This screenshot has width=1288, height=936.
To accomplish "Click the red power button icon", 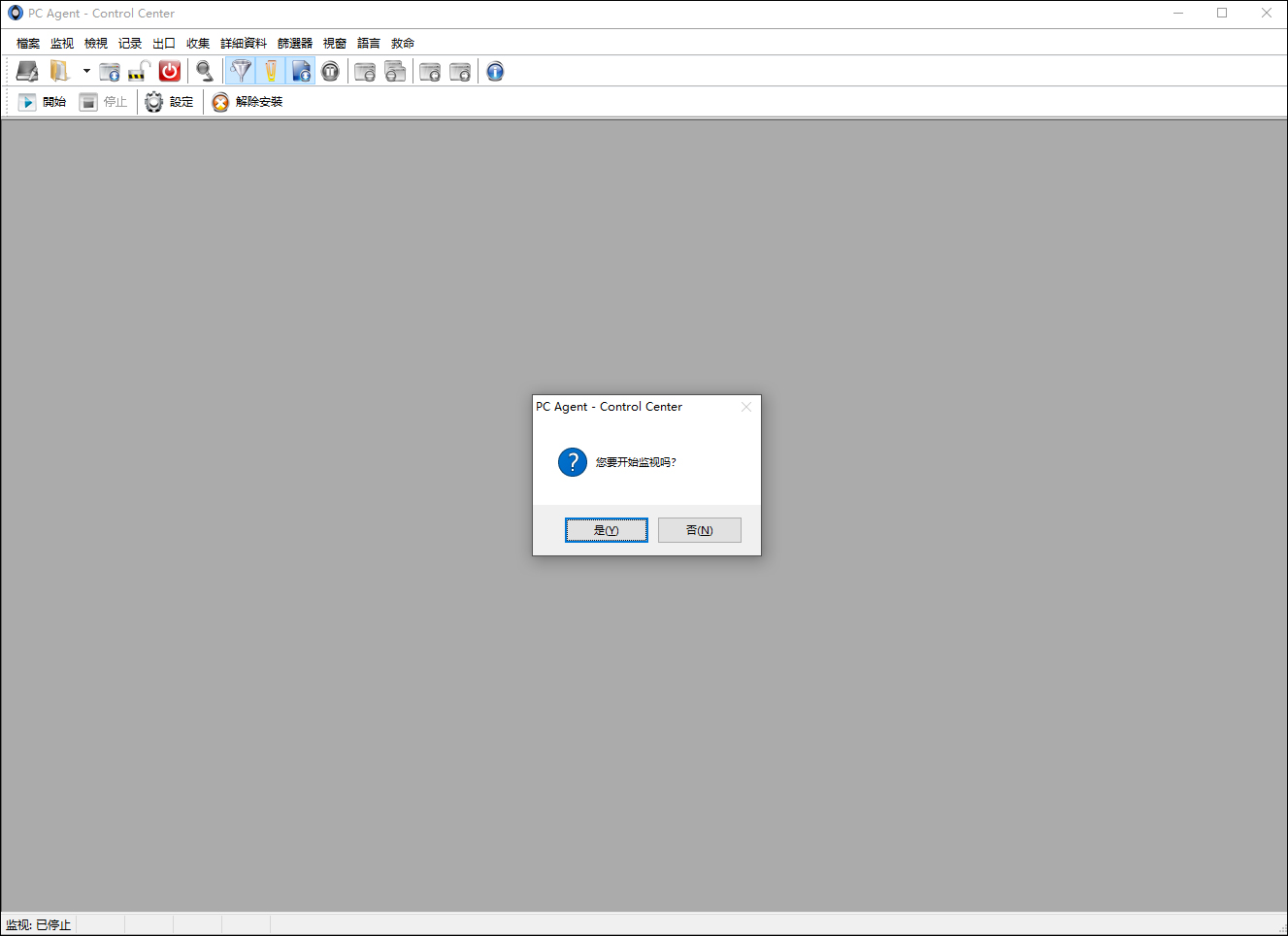I will pyautogui.click(x=170, y=71).
